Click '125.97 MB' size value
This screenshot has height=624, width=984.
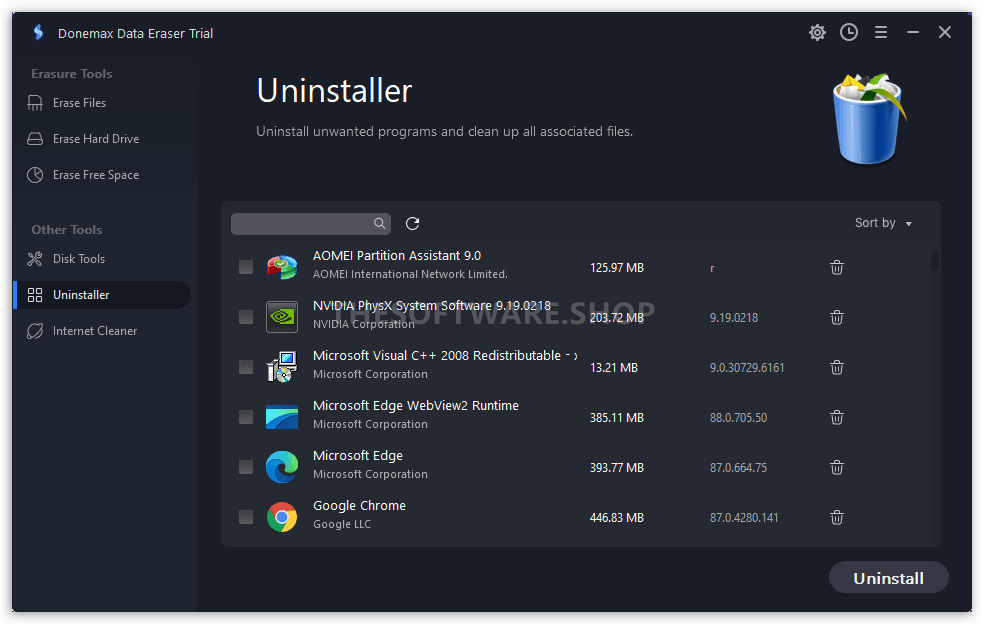point(617,267)
